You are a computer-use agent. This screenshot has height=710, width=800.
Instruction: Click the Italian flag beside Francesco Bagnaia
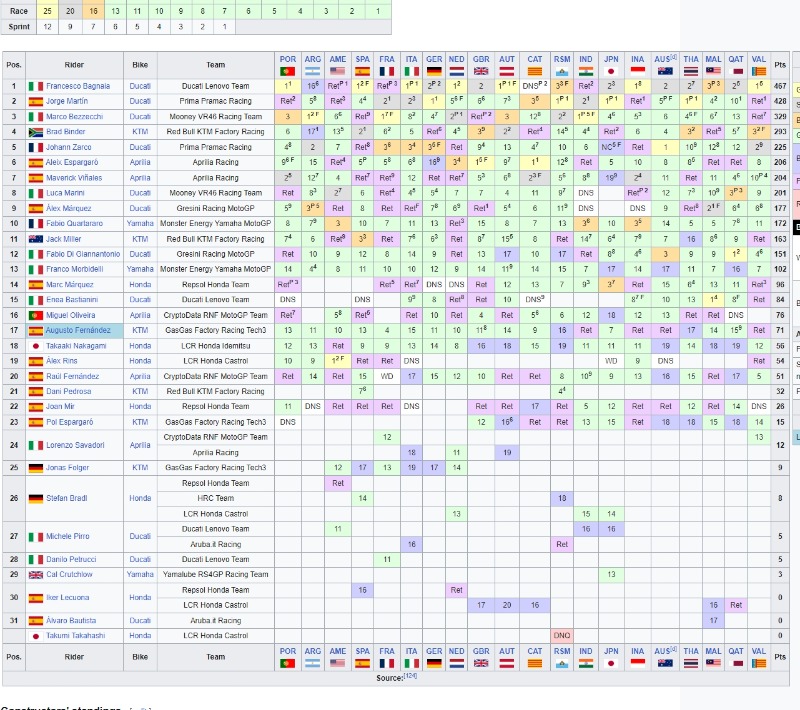tap(36, 86)
